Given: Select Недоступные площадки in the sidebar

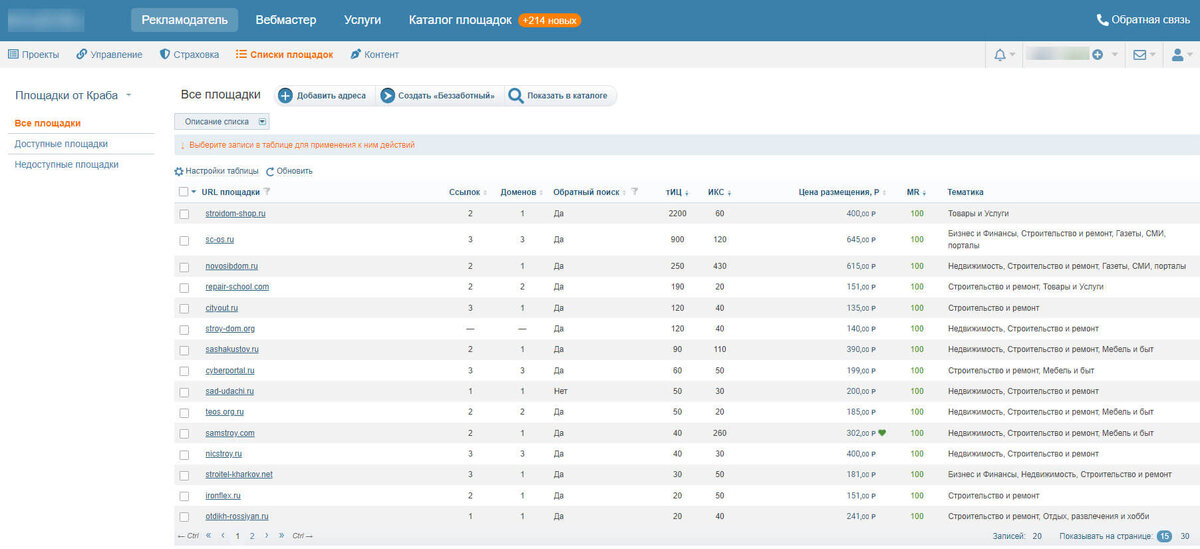Looking at the screenshot, I should coord(67,164).
